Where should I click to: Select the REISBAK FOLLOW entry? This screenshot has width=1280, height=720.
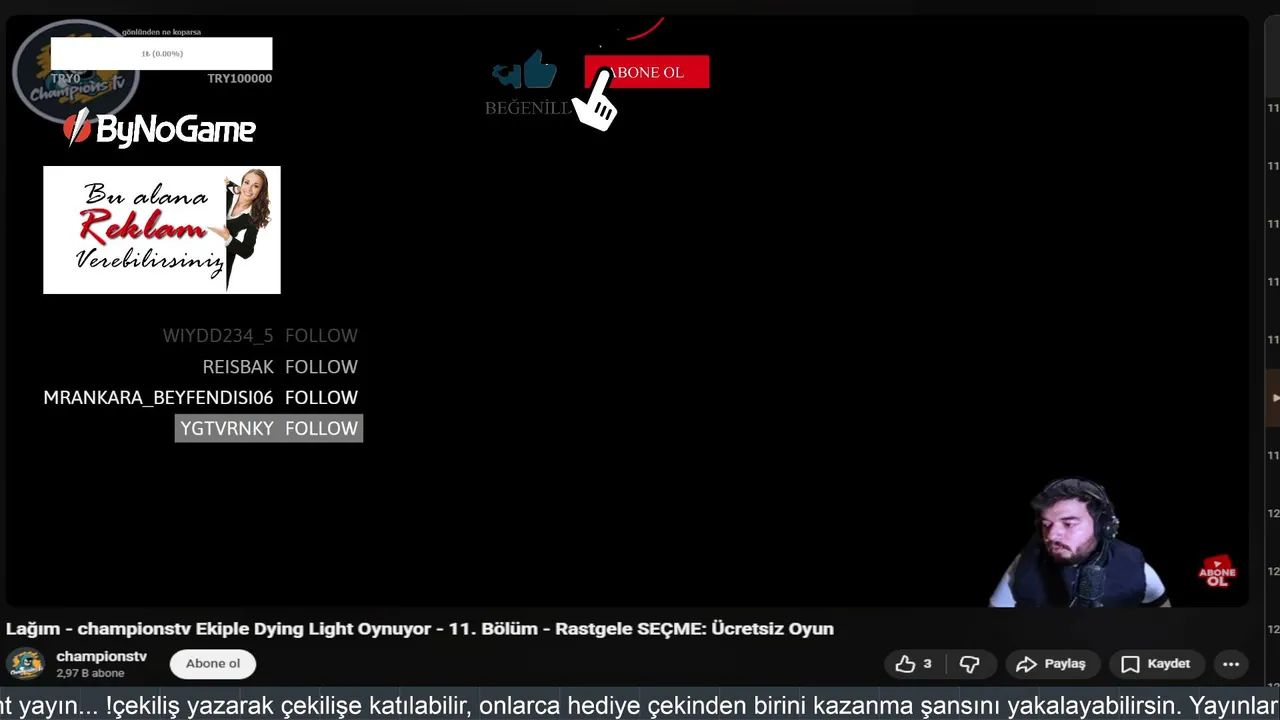tap(280, 366)
